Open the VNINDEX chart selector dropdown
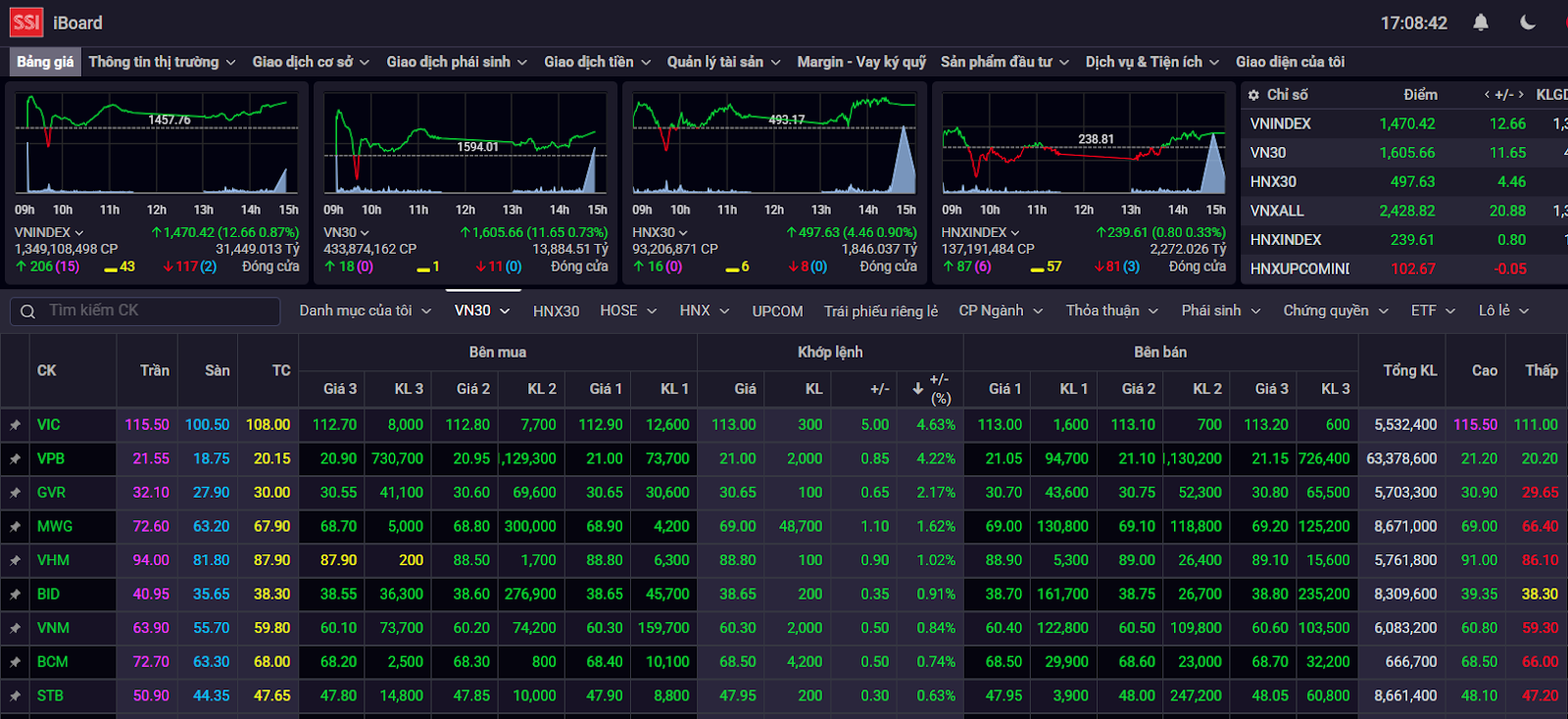The image size is (1568, 719). click(49, 232)
